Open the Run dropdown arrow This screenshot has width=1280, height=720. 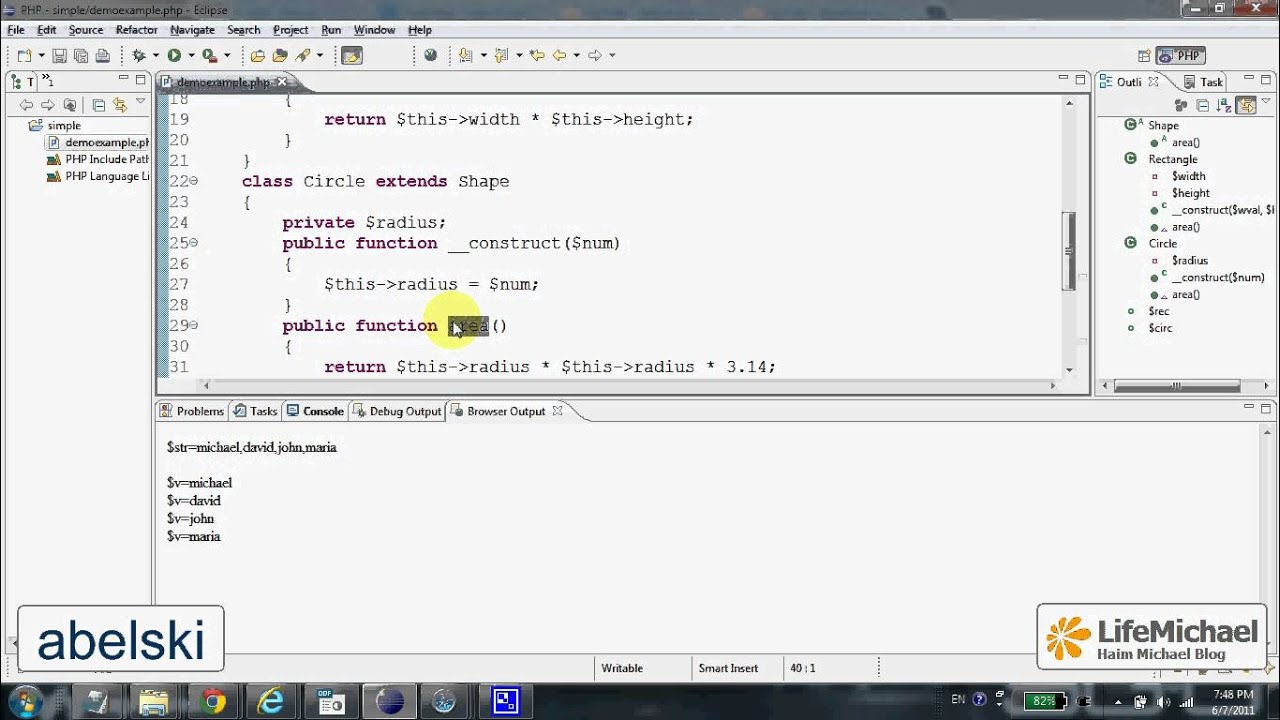point(190,56)
